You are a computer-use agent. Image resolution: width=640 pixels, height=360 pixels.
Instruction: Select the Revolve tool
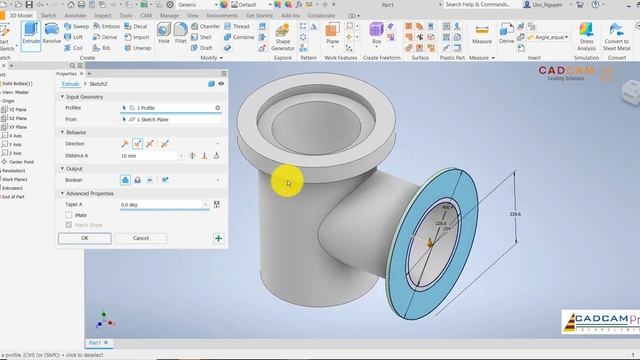tap(51, 34)
